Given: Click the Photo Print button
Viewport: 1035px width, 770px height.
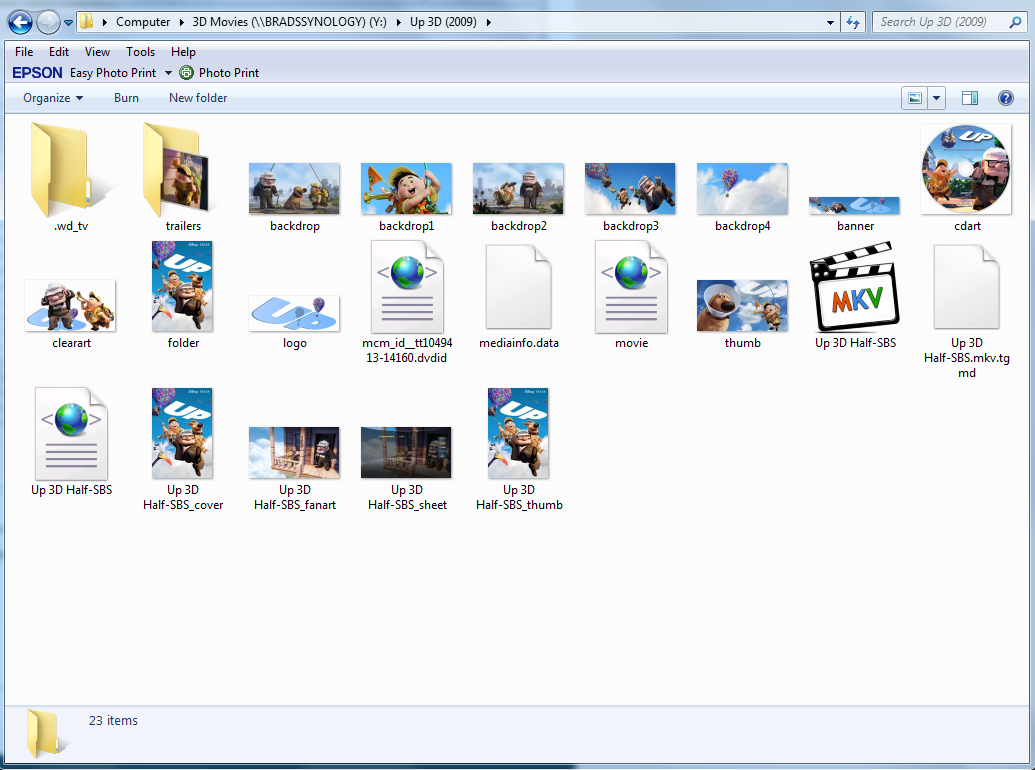Looking at the screenshot, I should (219, 73).
